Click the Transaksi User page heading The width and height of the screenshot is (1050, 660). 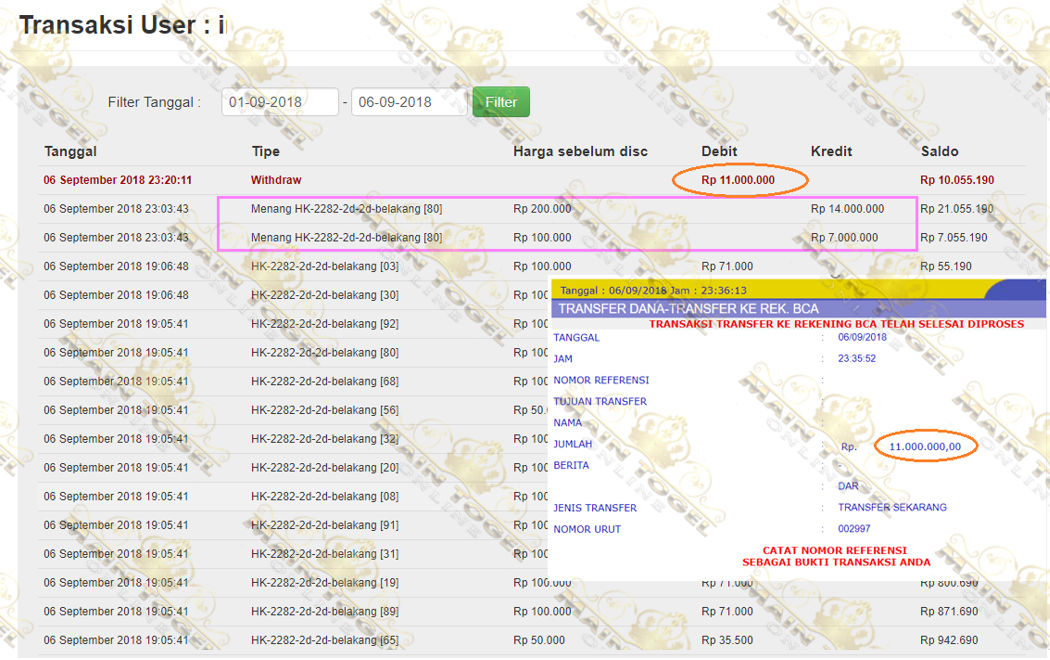pyautogui.click(x=122, y=25)
